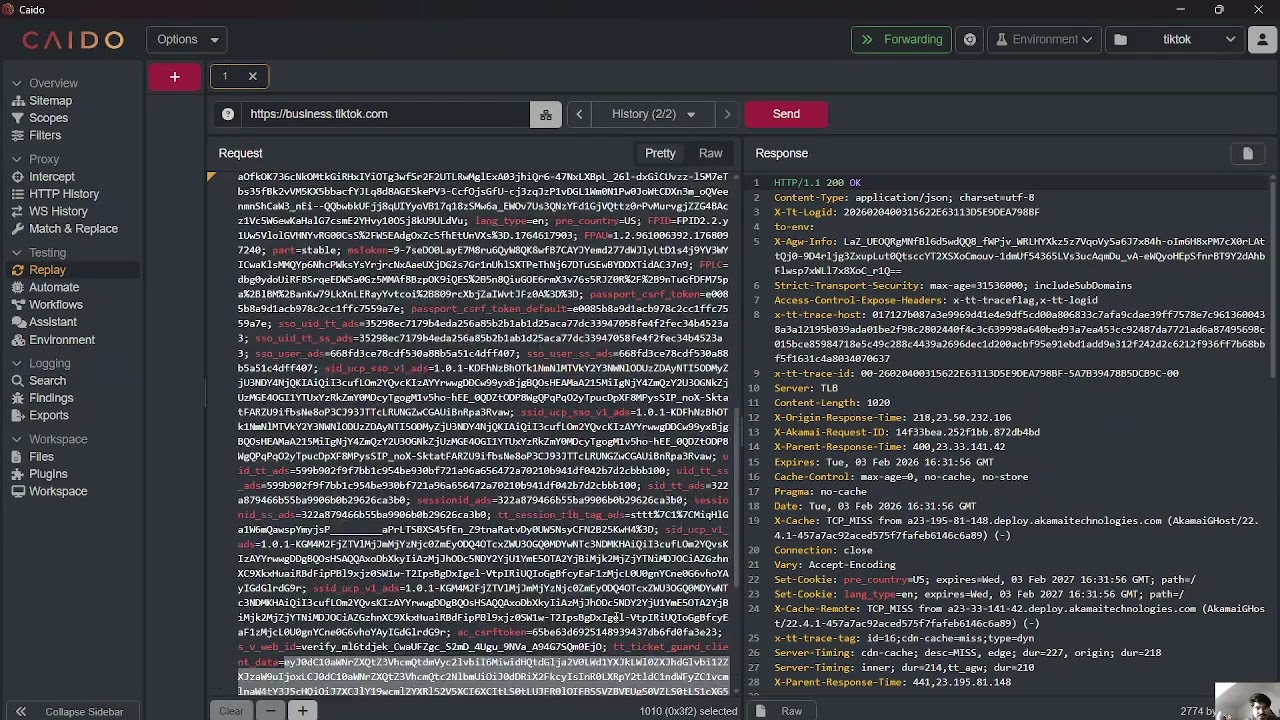Click the Vary: Accept-Encoding header
Viewport: 1280px width, 720px height.
click(x=835, y=565)
